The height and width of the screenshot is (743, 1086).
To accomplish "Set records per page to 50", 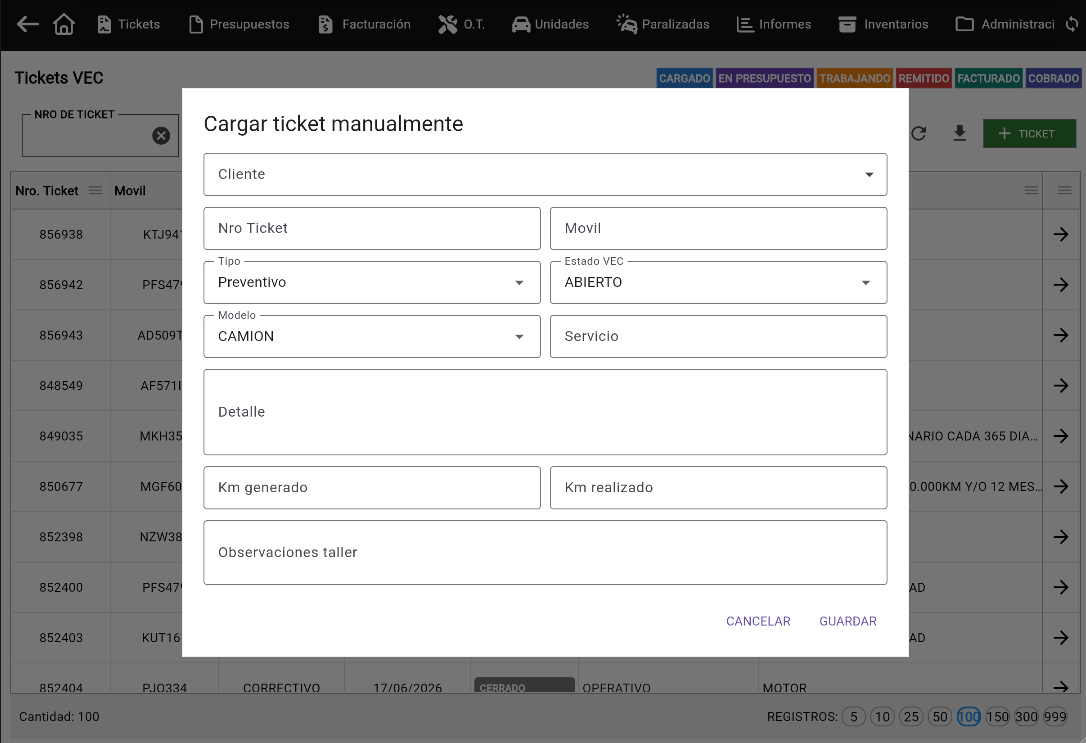I will pyautogui.click(x=940, y=717).
